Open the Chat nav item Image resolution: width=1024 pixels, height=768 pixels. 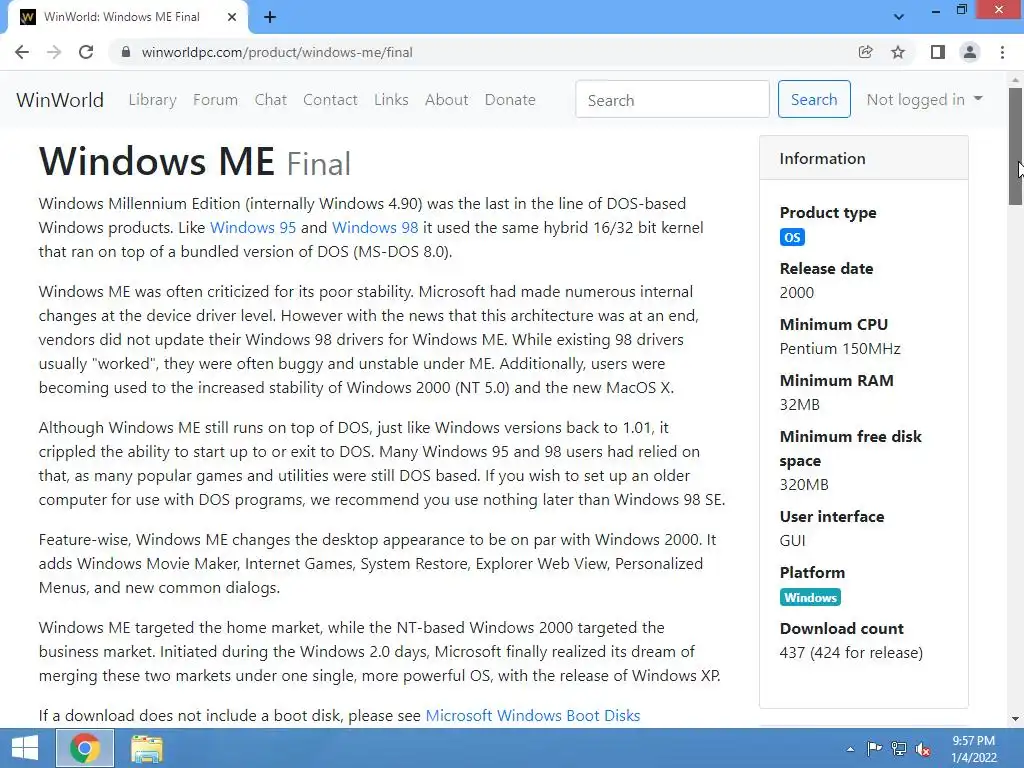(x=270, y=100)
